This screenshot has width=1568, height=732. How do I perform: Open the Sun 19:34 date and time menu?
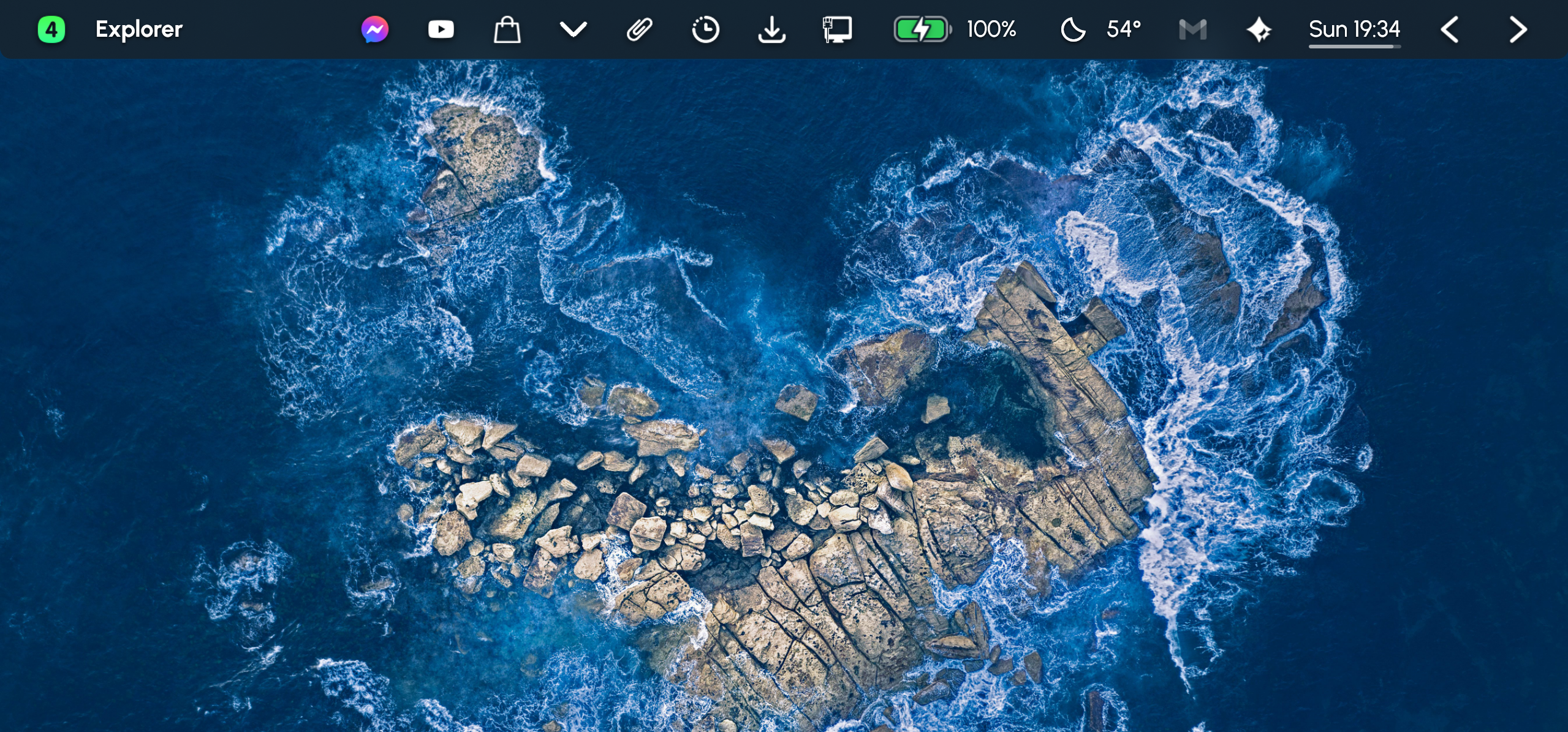point(1354,28)
